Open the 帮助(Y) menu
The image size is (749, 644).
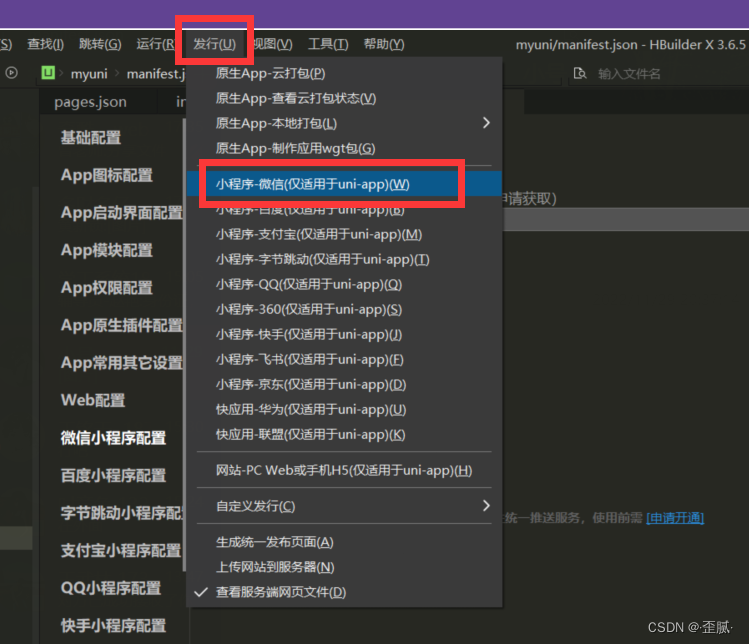tap(384, 44)
